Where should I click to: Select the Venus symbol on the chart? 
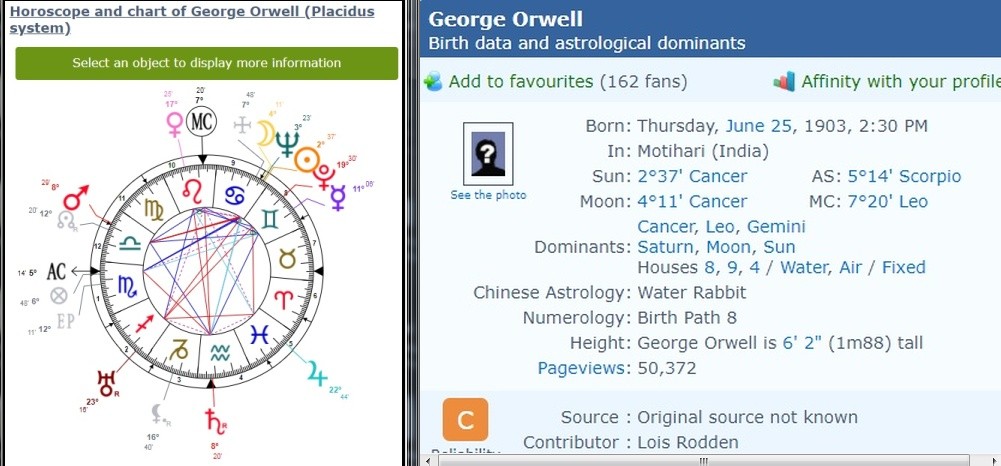pos(174,124)
